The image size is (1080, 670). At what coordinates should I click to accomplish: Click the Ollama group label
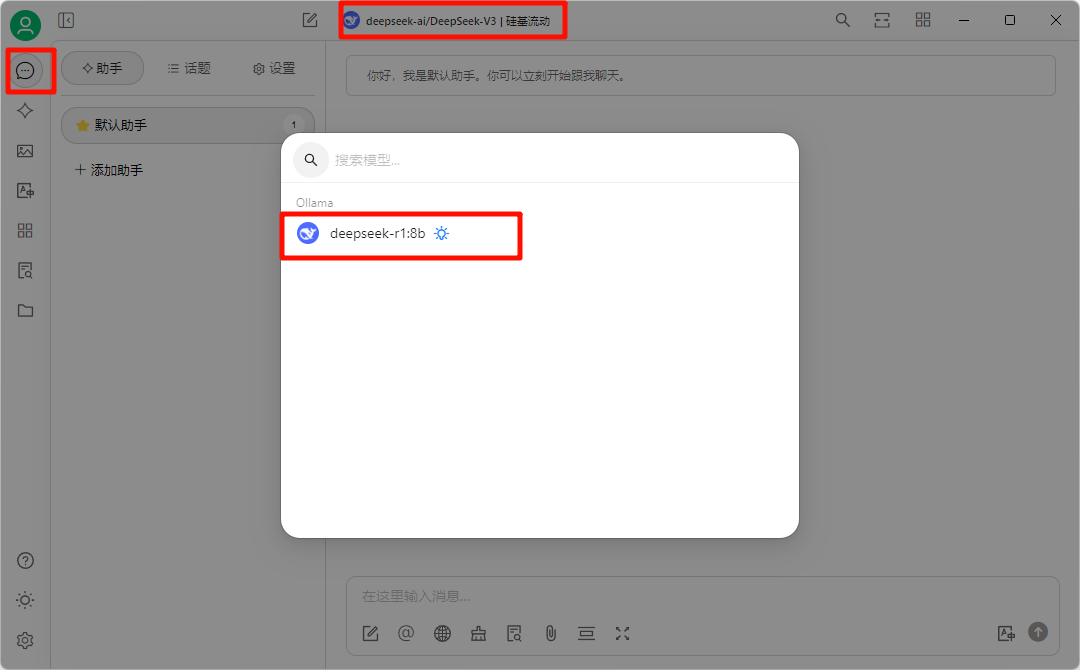[x=315, y=202]
